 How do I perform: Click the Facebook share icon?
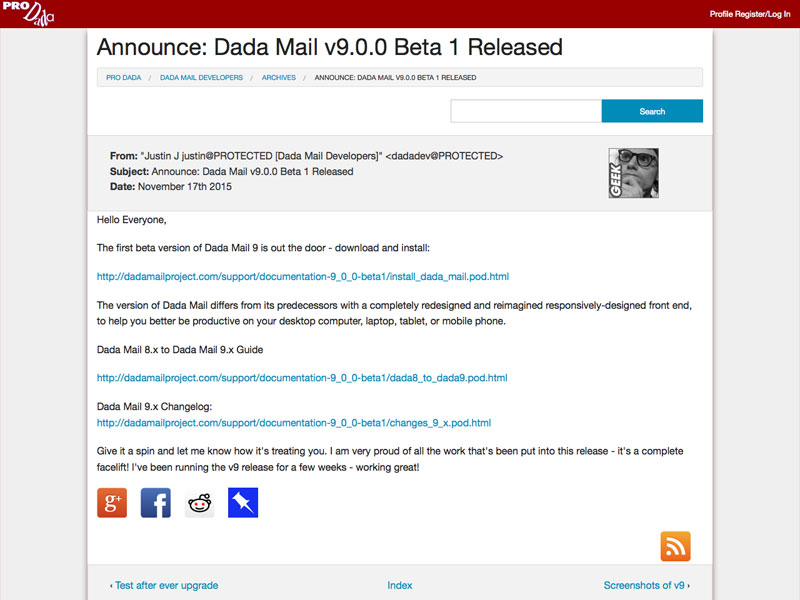pyautogui.click(x=156, y=502)
